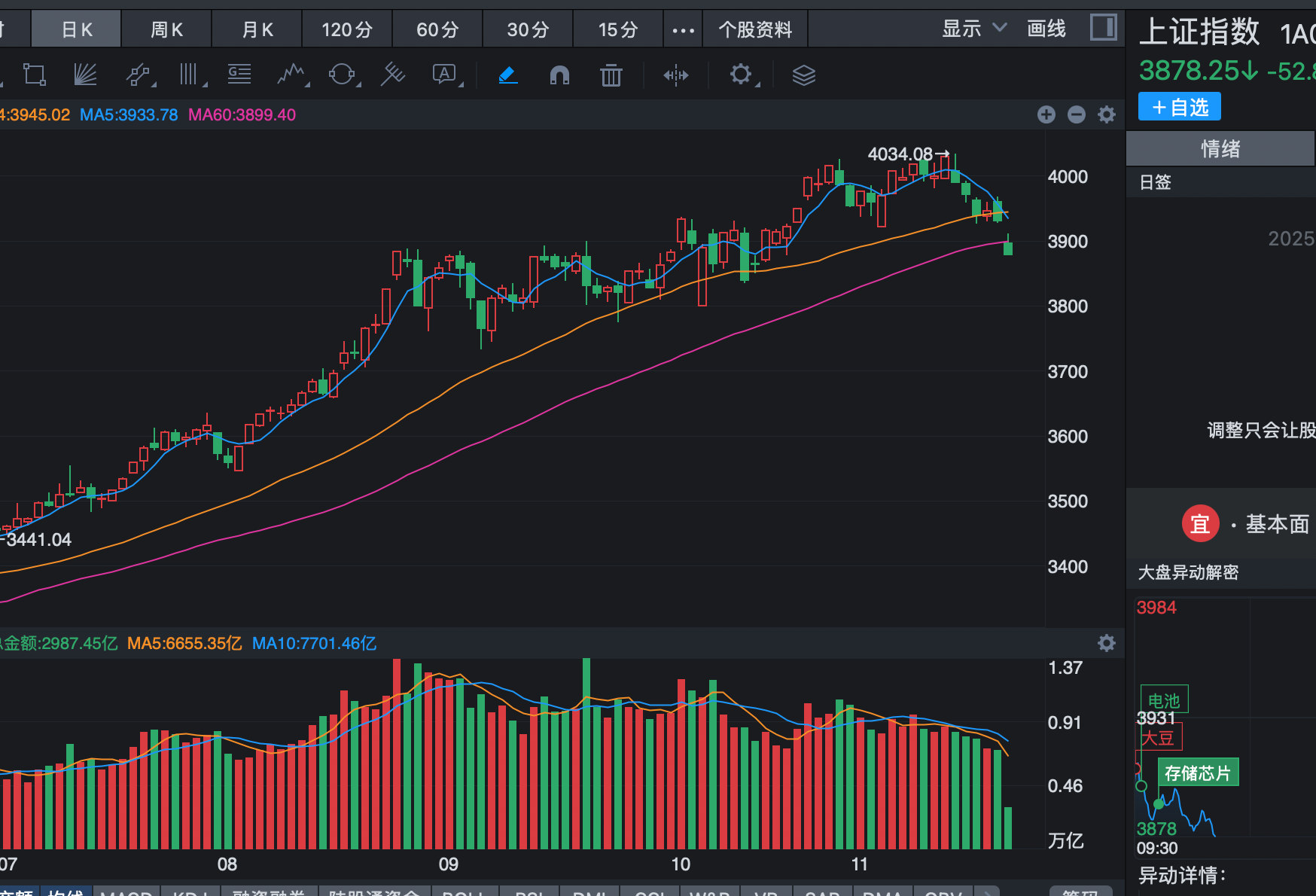This screenshot has height=896, width=1316.
Task: Open drawing settings gear dropdown
Action: (742, 75)
